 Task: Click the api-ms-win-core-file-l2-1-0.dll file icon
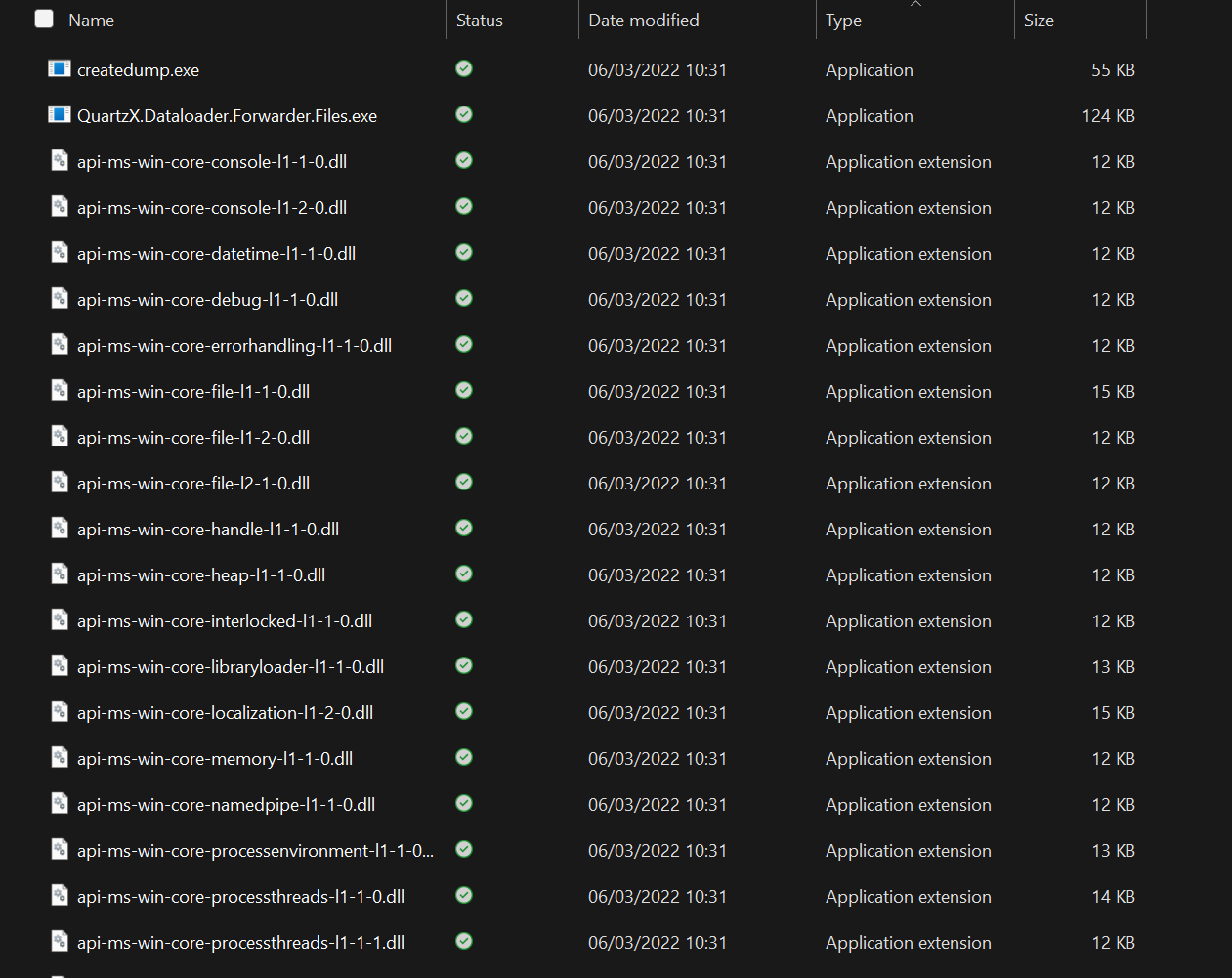pos(60,483)
